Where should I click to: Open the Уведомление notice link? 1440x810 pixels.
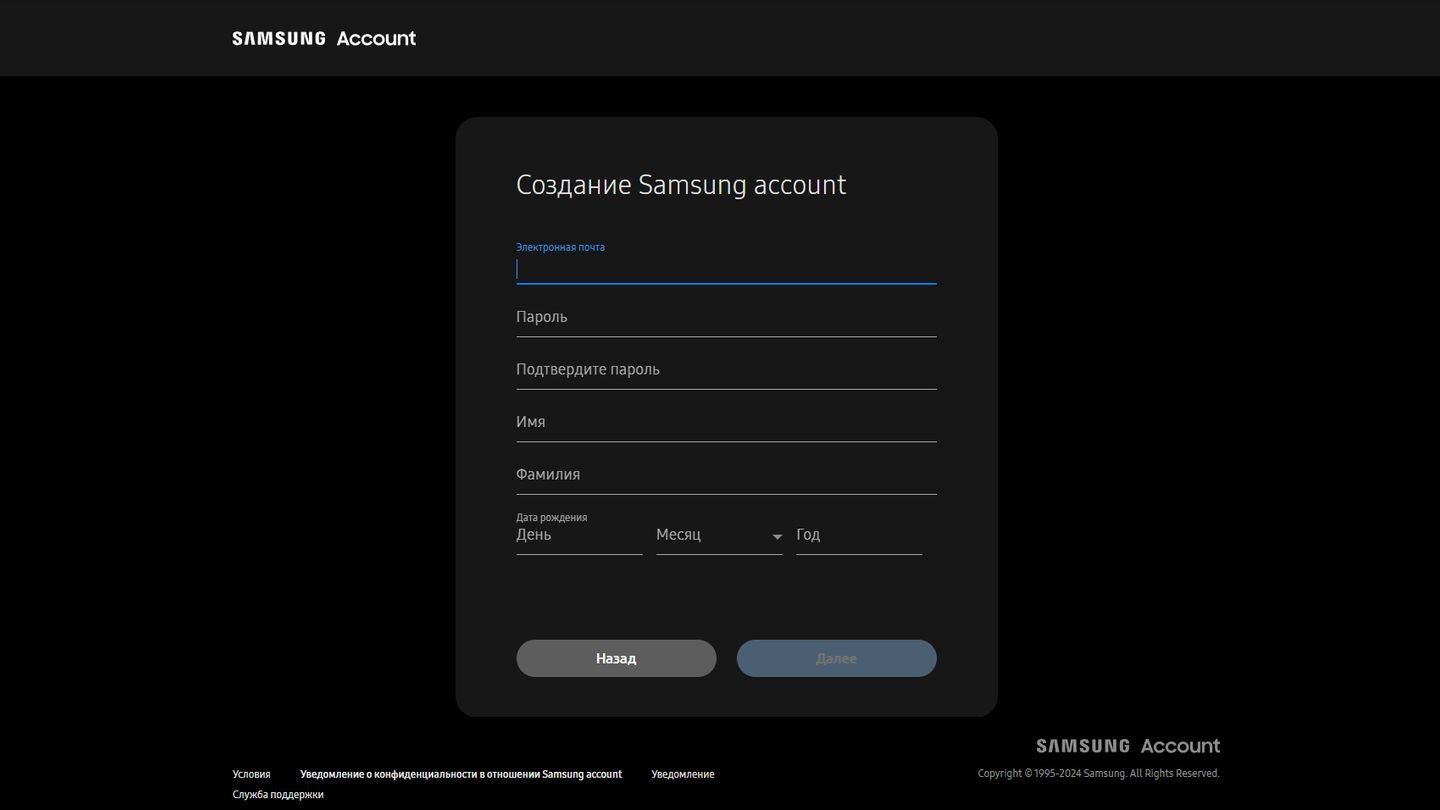[683, 774]
